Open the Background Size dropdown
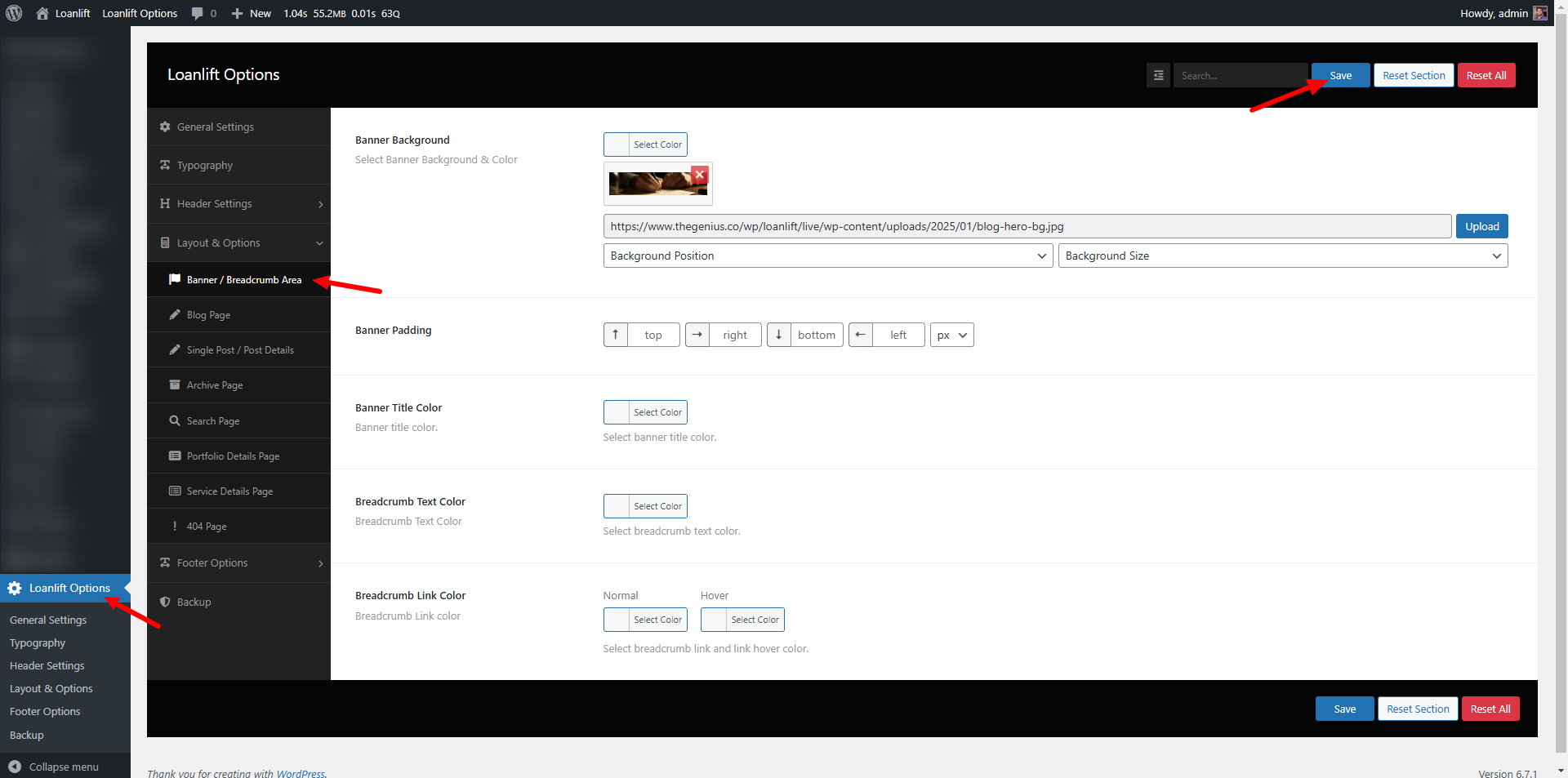This screenshot has width=1568, height=778. click(1282, 256)
